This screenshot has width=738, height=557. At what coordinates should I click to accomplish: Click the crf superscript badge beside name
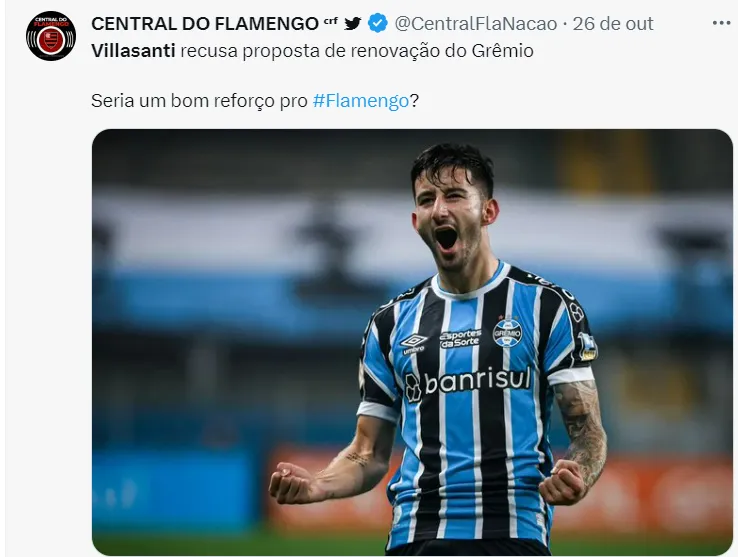click(330, 21)
